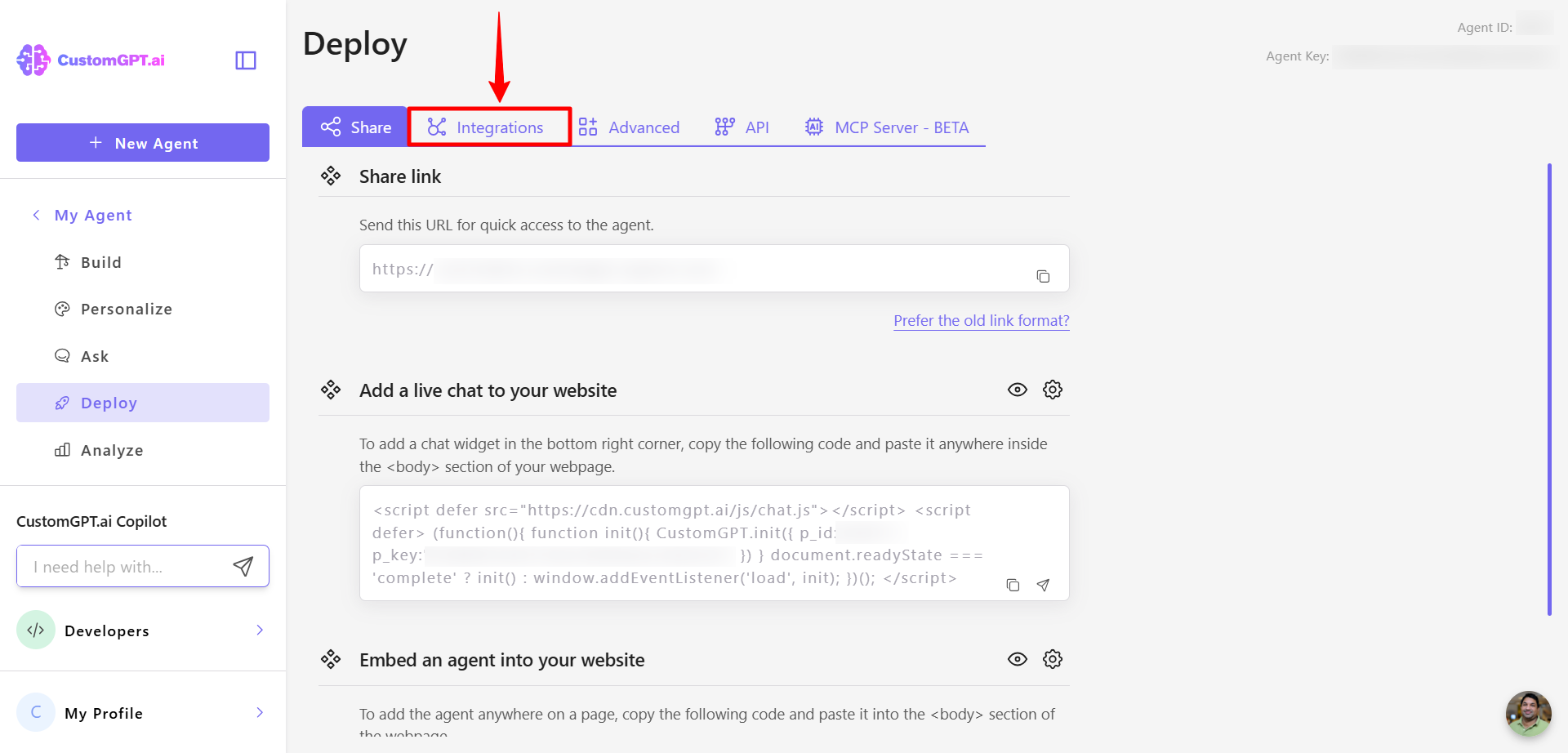The height and width of the screenshot is (753, 1568).
Task: Copy the share link URL
Action: 1043,276
